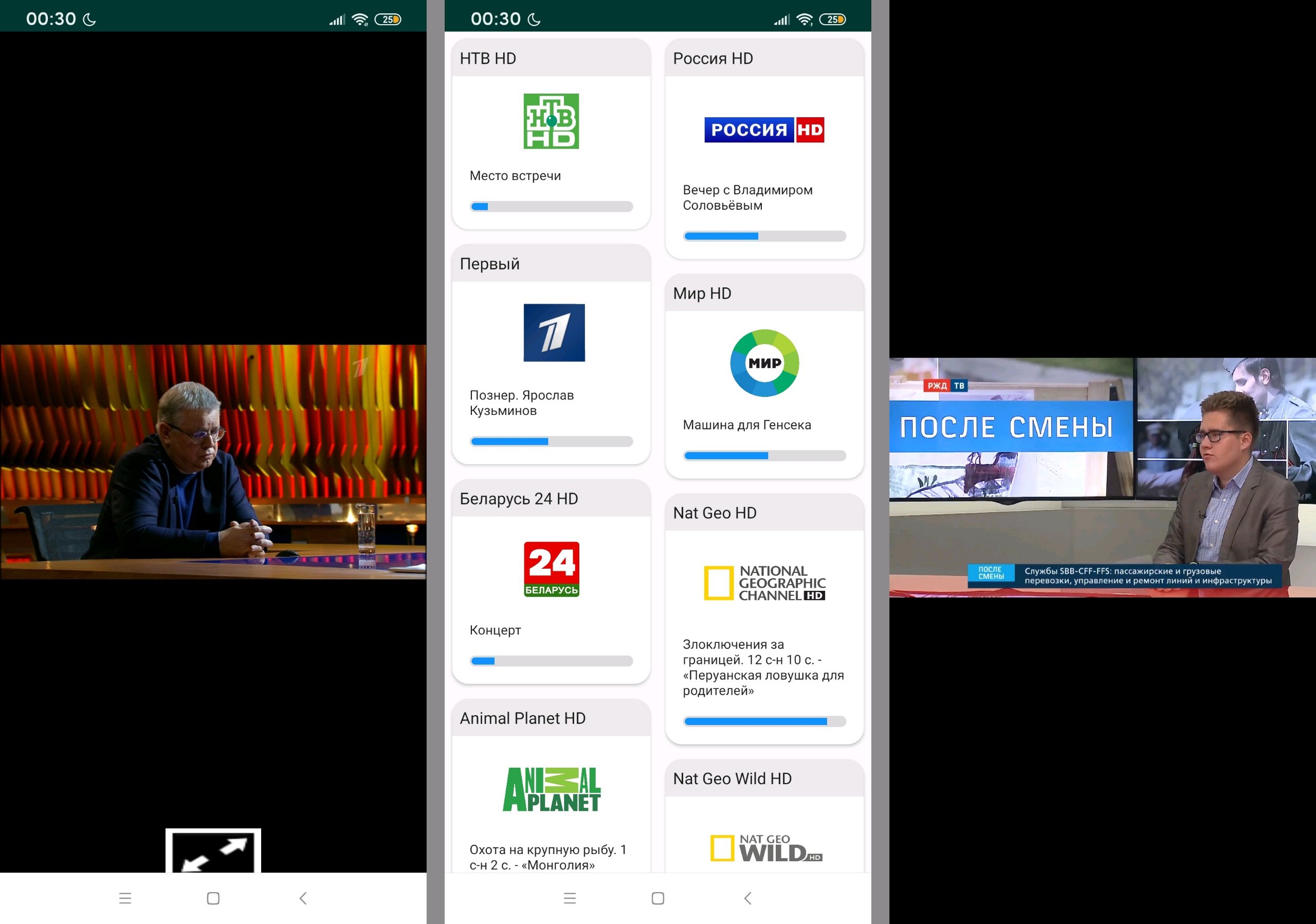Open the Беларусь 24 logo

[552, 569]
